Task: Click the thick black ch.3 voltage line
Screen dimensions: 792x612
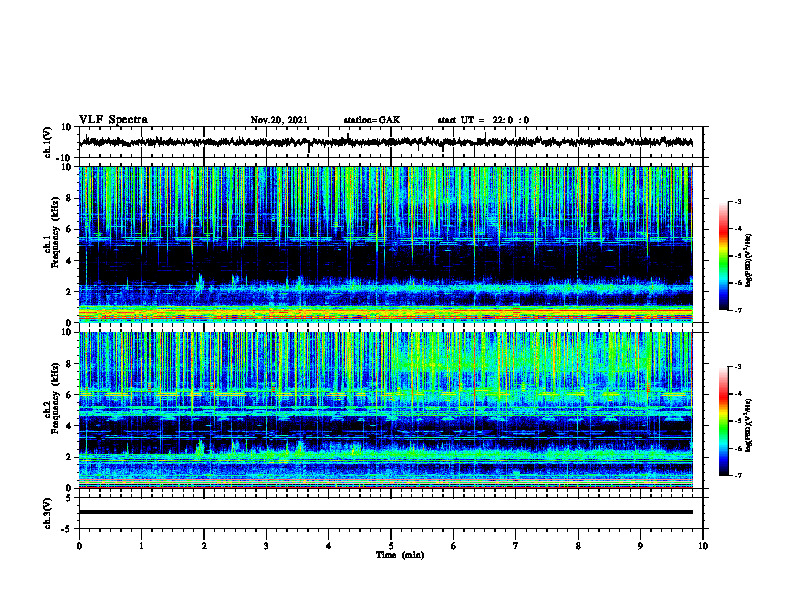Action: point(385,512)
